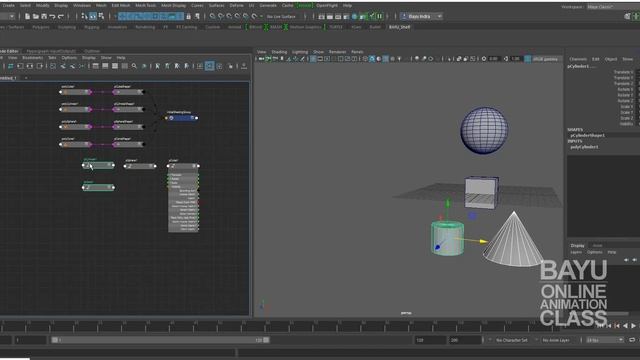Toggle the sRGB gamma color management button
The height and width of the screenshot is (360, 640).
528,59
